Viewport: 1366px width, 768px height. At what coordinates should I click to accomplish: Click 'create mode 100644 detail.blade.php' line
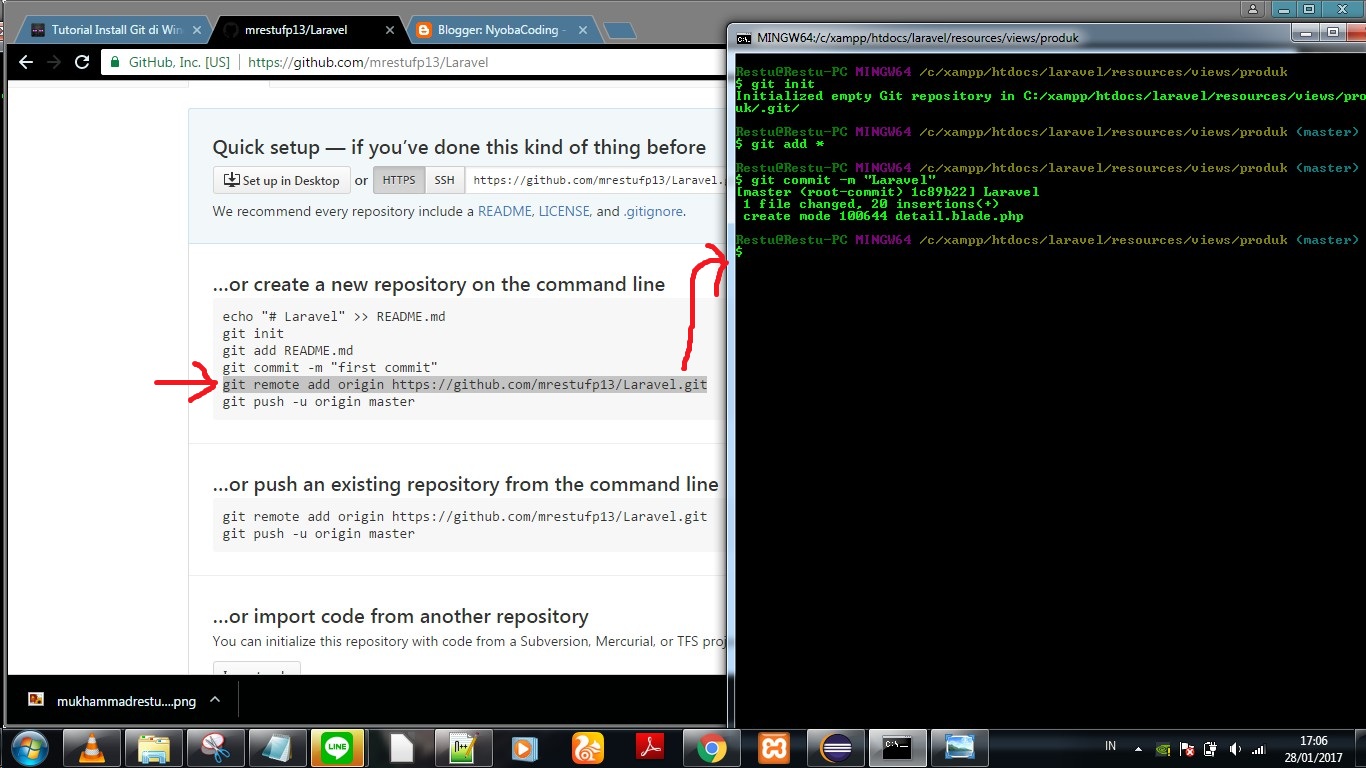coord(883,216)
